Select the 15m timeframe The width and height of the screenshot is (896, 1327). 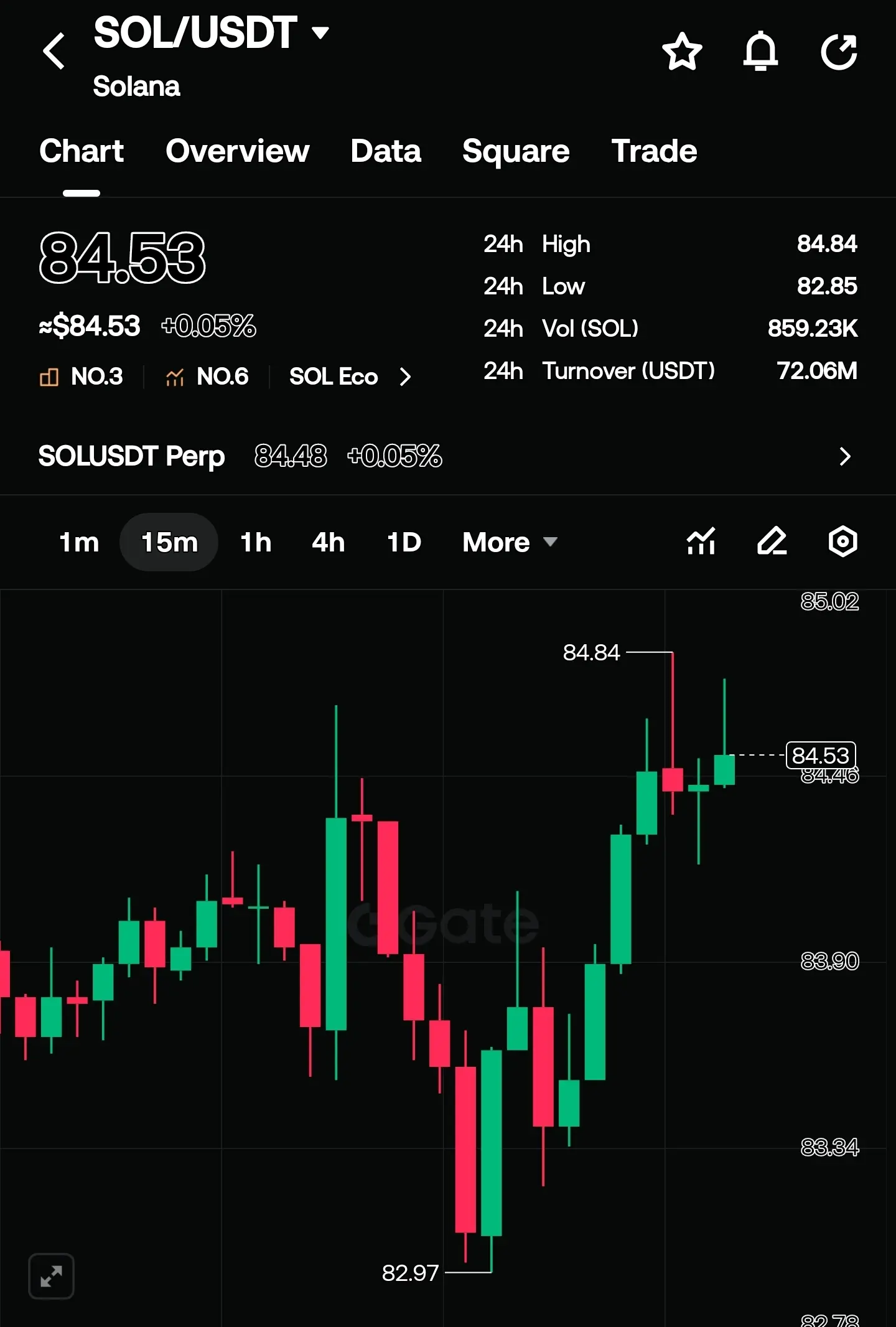pyautogui.click(x=169, y=542)
